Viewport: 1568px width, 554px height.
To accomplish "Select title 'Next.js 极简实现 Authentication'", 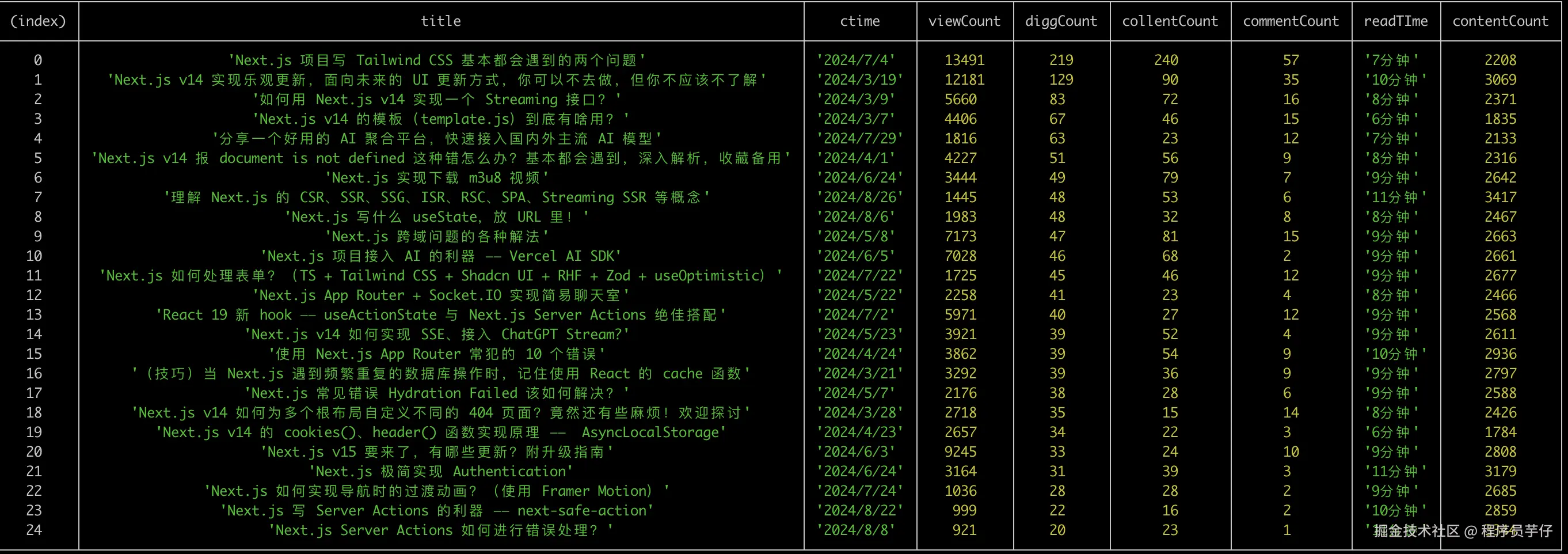I will coord(441,471).
